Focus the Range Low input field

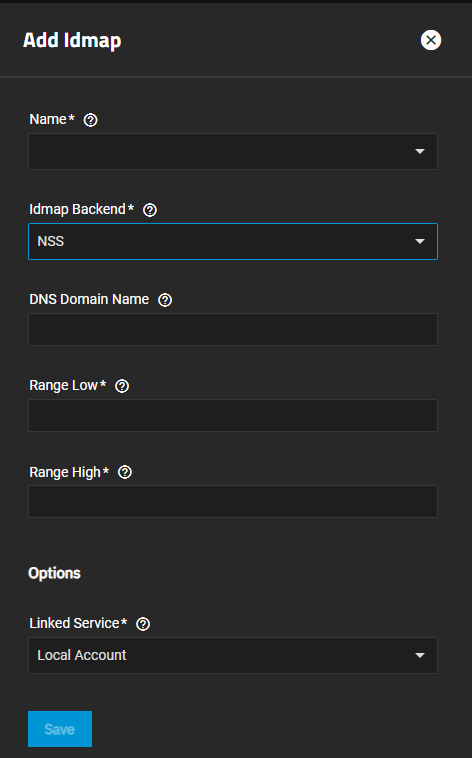[x=233, y=416]
